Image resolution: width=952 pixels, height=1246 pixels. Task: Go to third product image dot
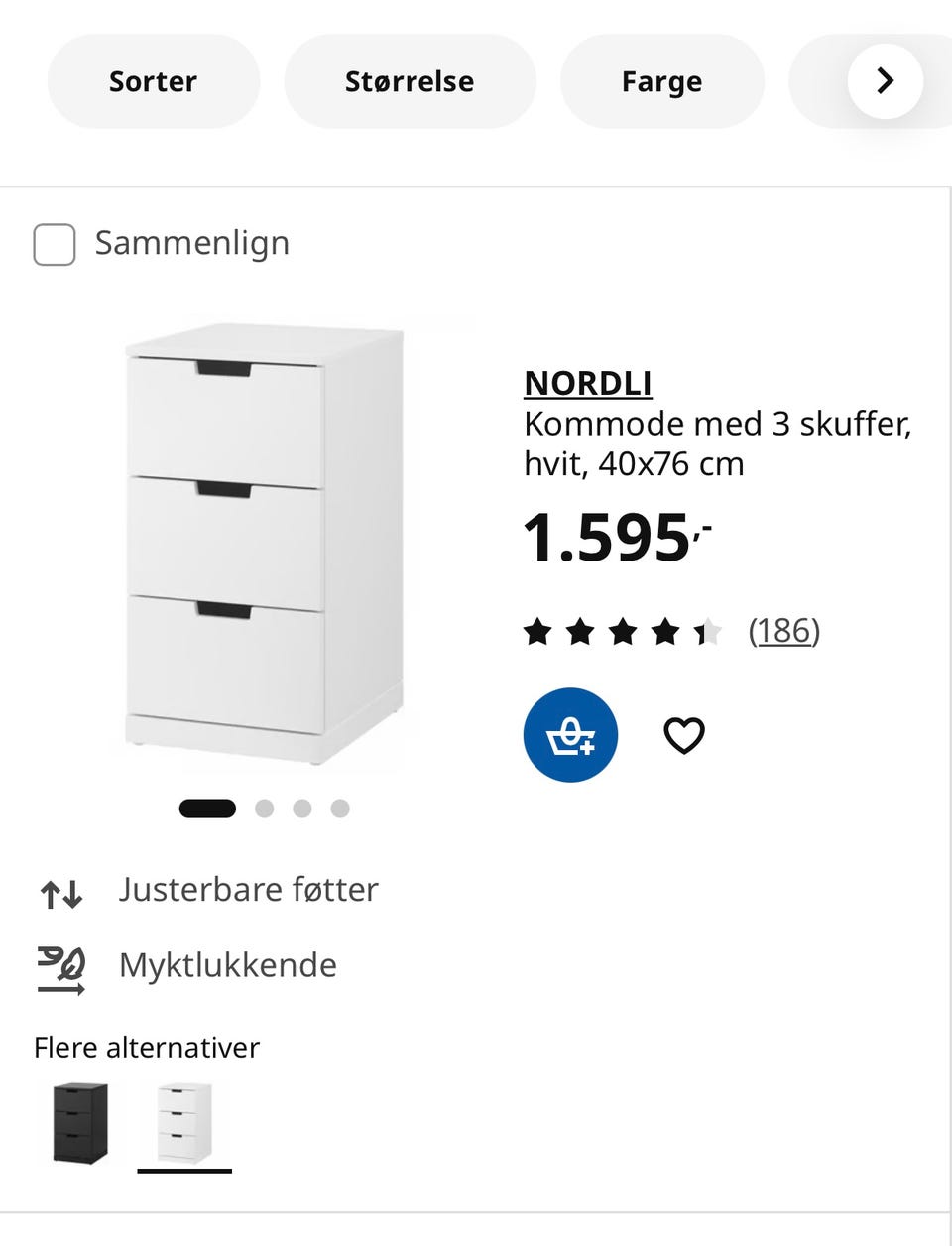point(302,809)
